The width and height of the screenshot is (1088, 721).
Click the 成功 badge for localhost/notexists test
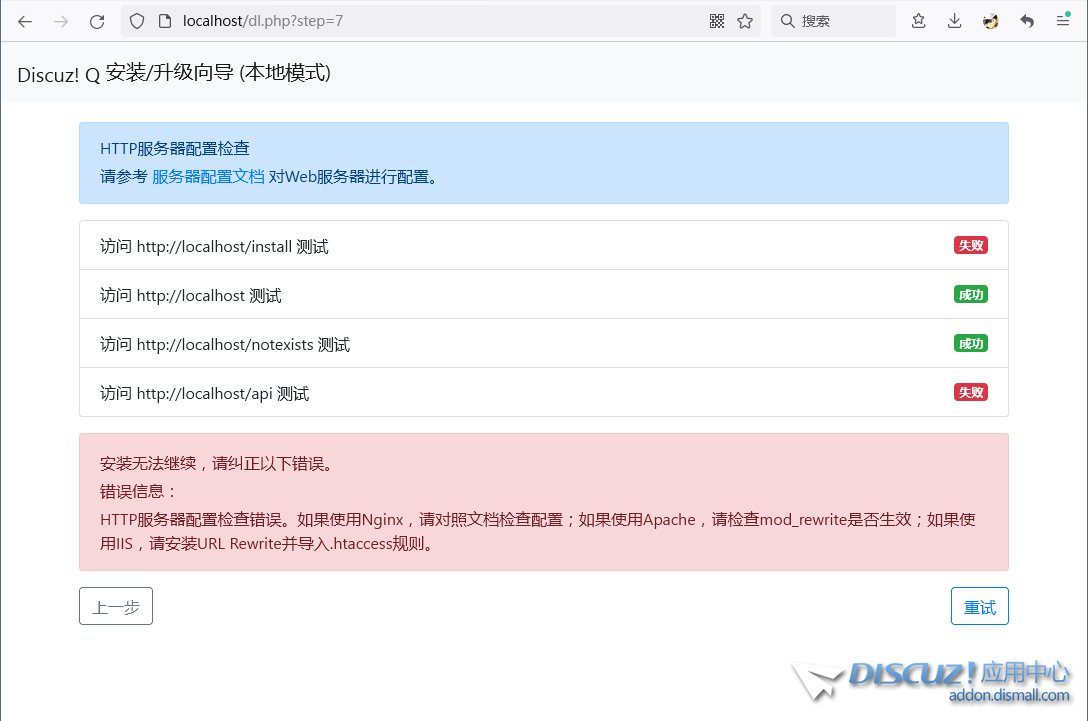(970, 343)
